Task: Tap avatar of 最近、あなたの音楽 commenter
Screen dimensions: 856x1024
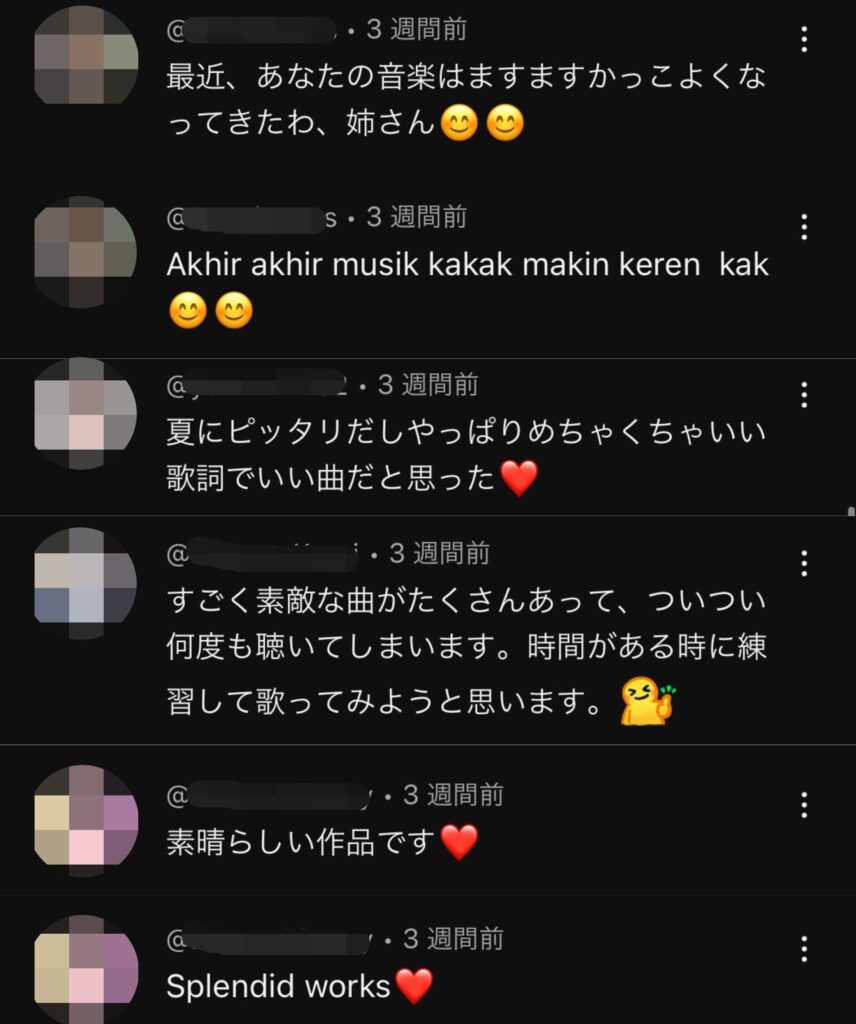Action: [x=86, y=55]
